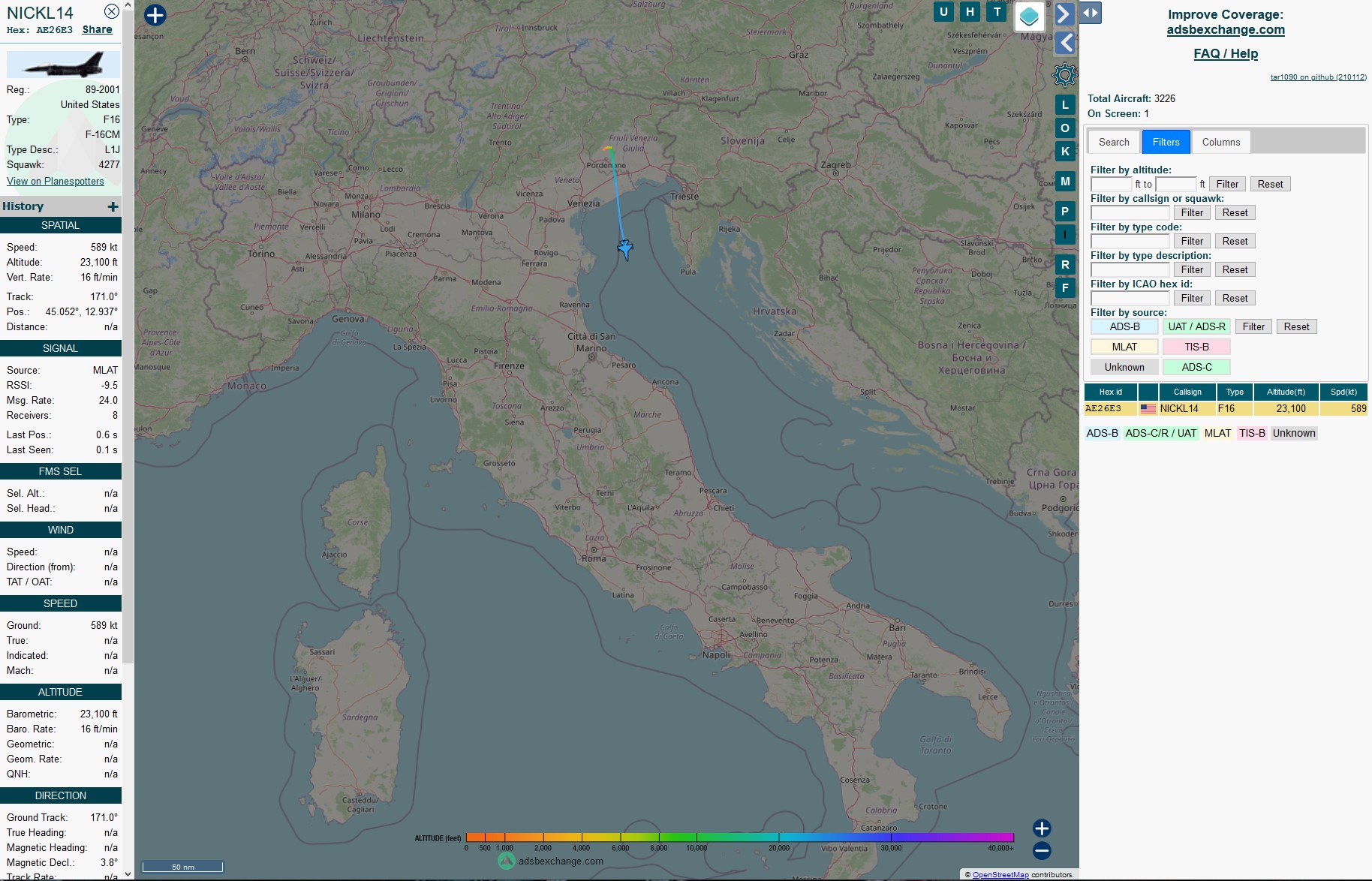Open adsbexchange.com coverage link
This screenshot has height=881, width=1372.
click(1226, 29)
